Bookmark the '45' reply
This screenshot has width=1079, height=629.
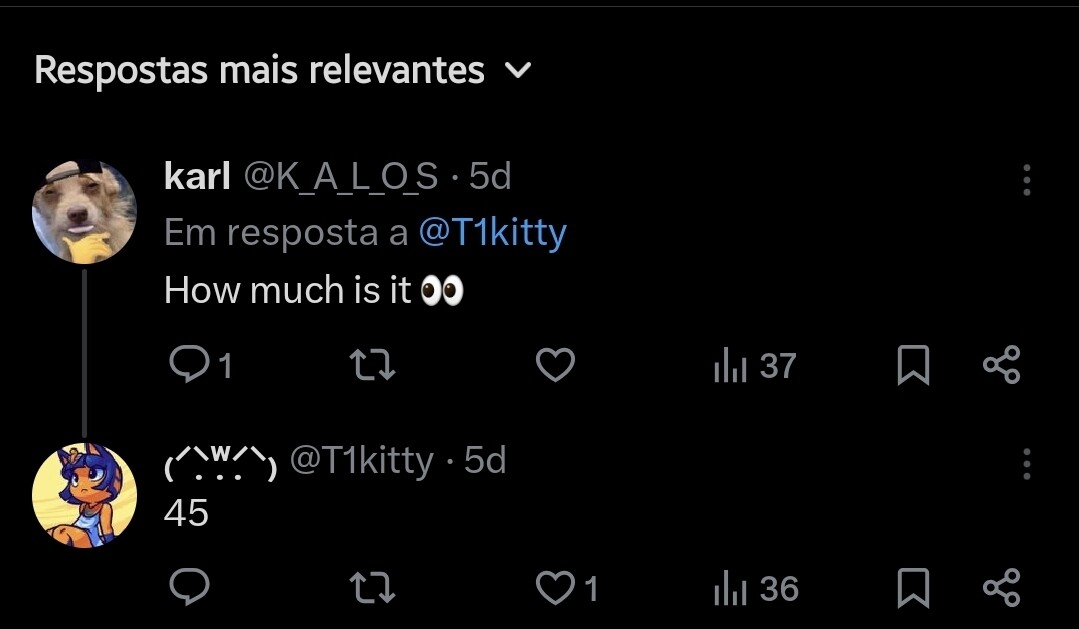pyautogui.click(x=912, y=588)
